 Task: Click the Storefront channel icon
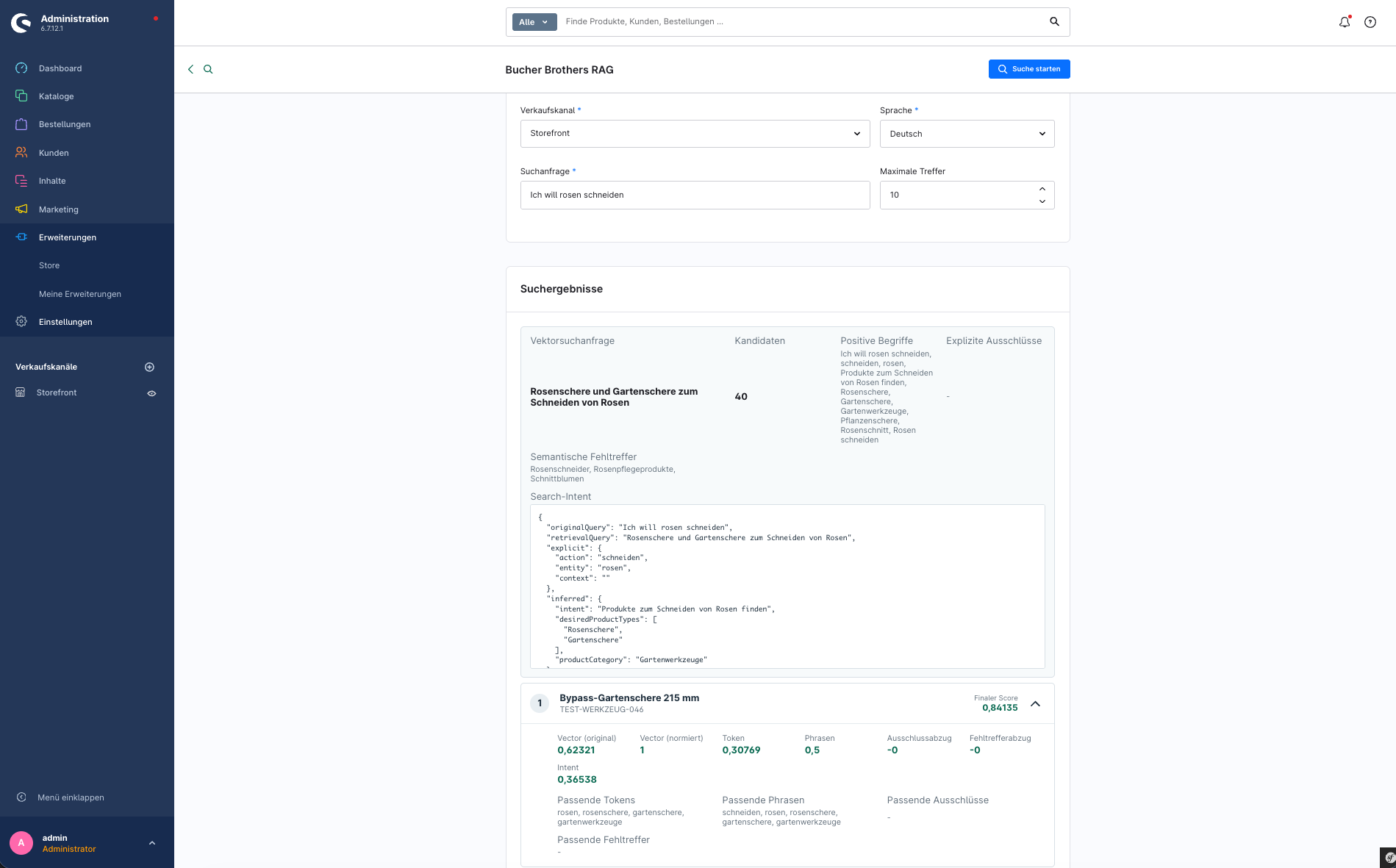[x=21, y=392]
